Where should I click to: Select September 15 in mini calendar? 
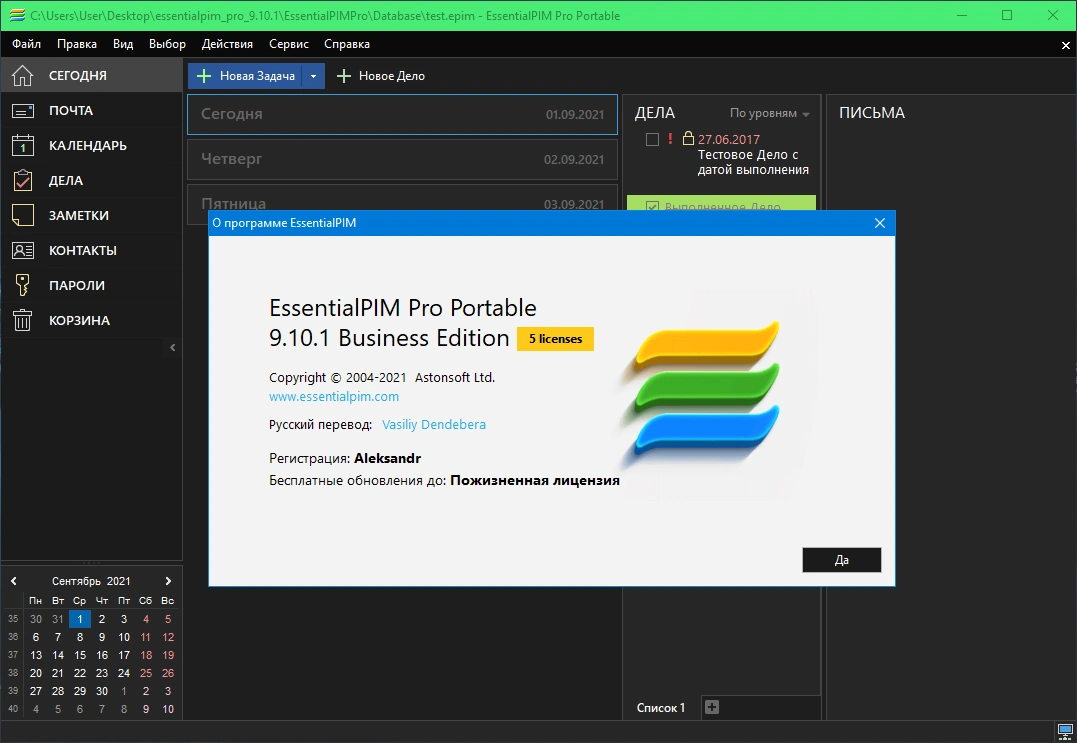(80, 655)
